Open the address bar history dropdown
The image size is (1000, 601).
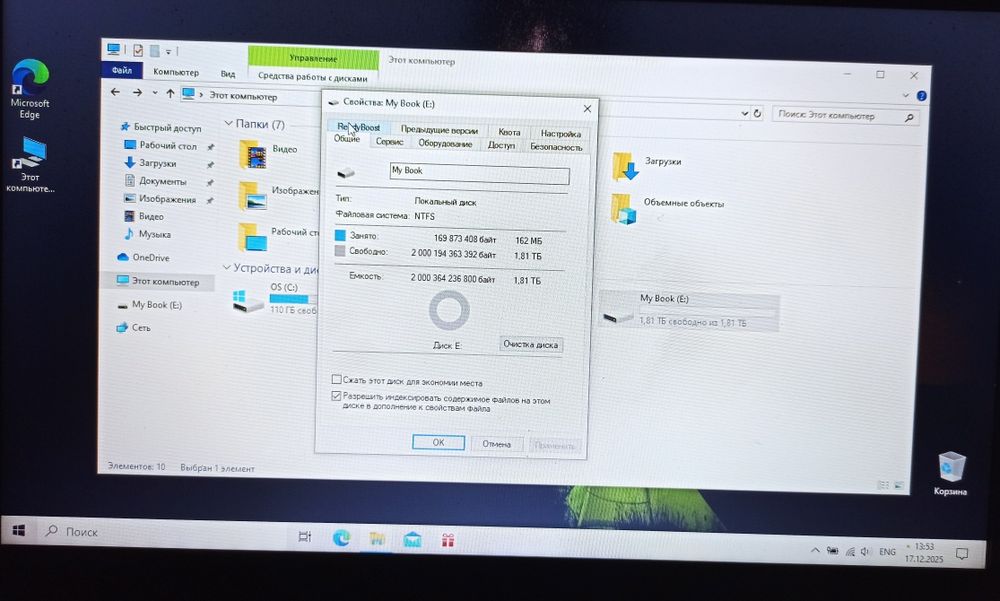pyautogui.click(x=744, y=113)
